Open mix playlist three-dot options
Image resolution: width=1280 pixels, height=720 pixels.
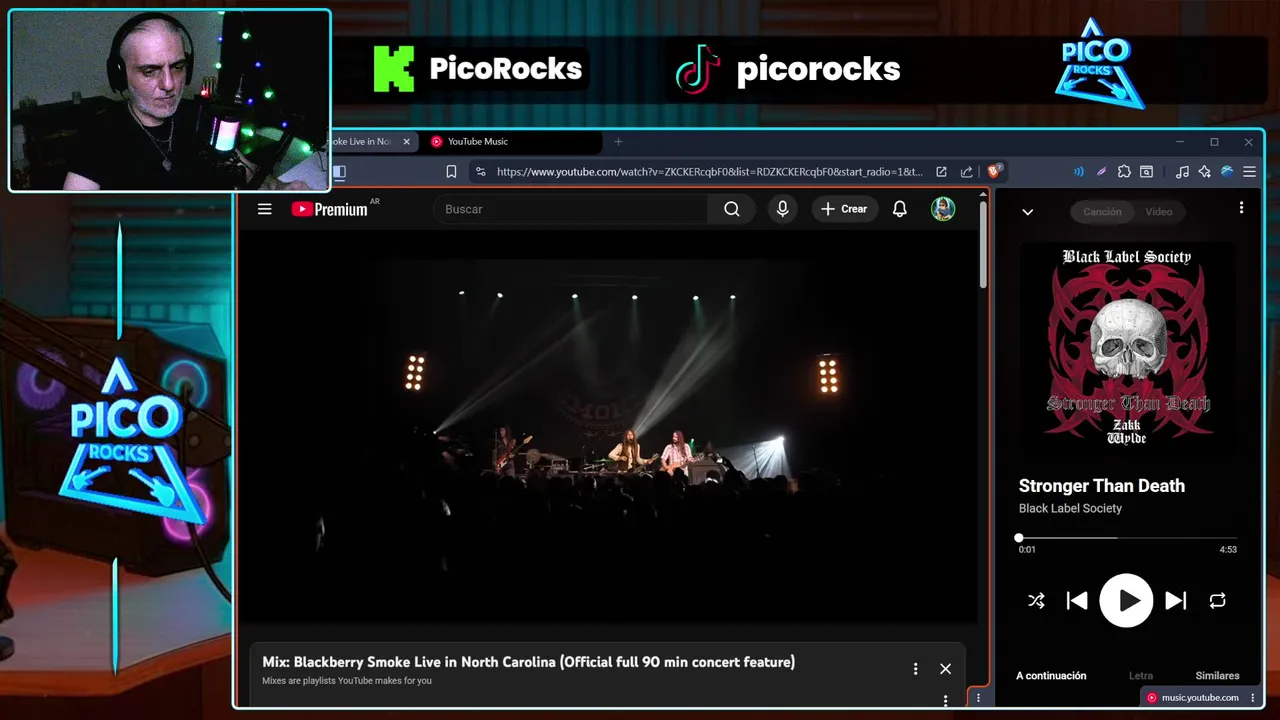point(915,669)
